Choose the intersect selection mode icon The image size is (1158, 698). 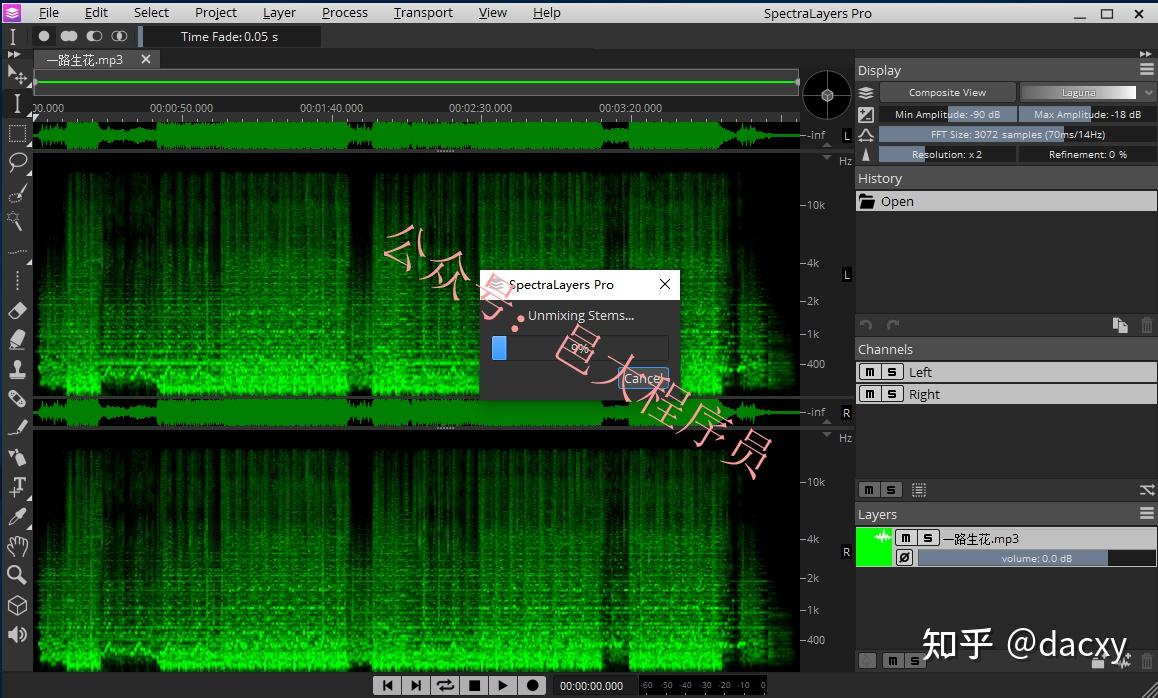point(119,36)
